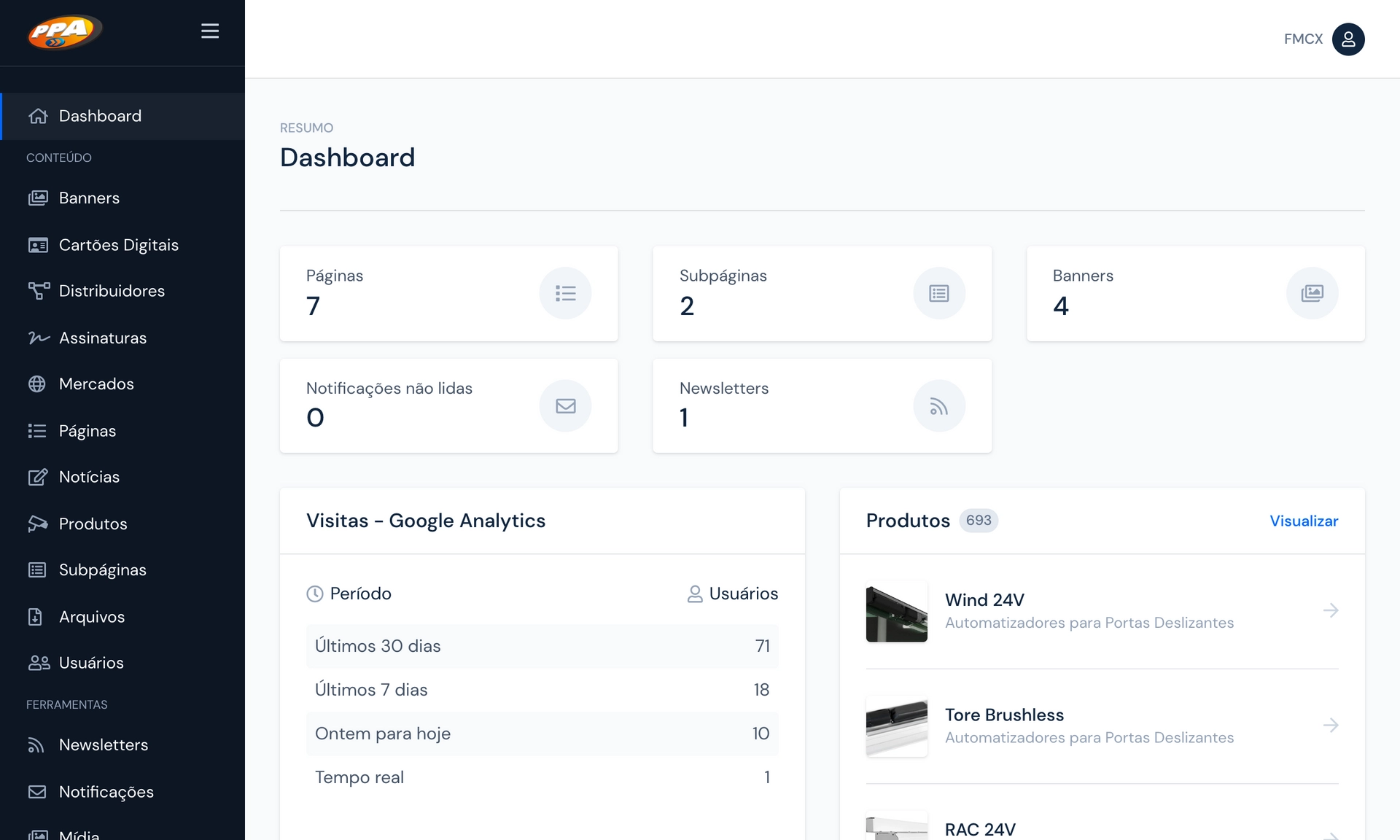The height and width of the screenshot is (840, 1400).
Task: Click the PPA logo
Action: (x=65, y=32)
